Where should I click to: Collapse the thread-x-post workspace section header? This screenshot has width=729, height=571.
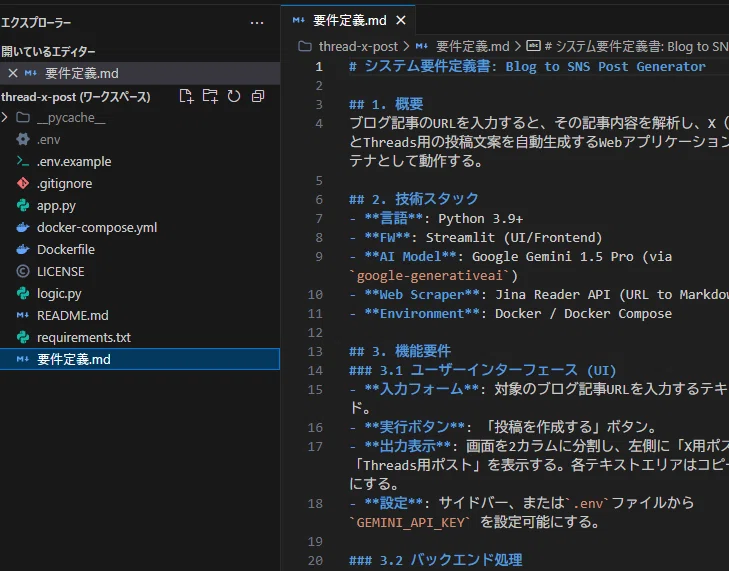tap(76, 97)
